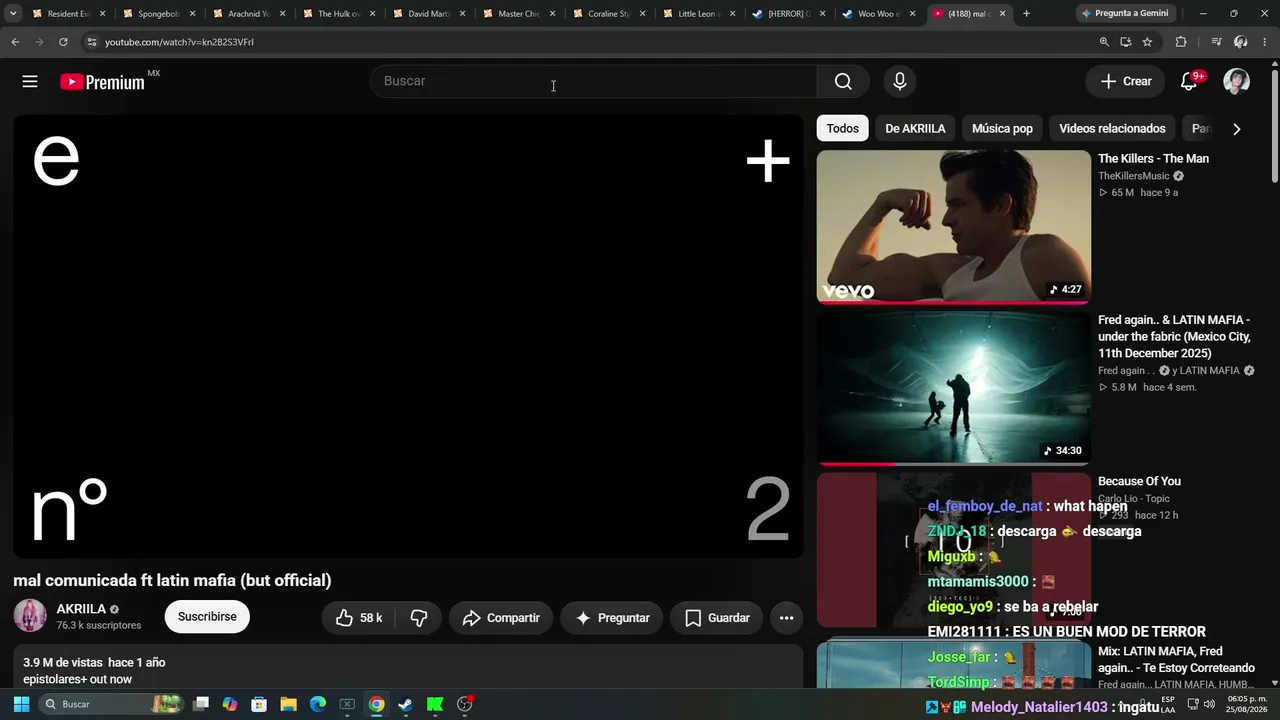Reload the current page
The height and width of the screenshot is (720, 1280).
tap(63, 42)
